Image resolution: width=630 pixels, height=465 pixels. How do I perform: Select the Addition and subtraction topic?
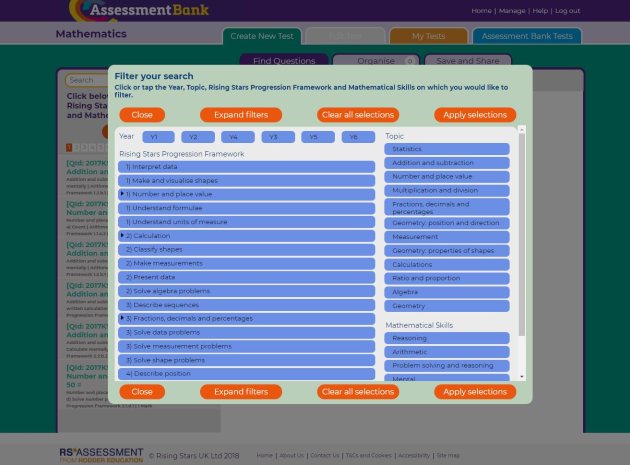coord(447,163)
